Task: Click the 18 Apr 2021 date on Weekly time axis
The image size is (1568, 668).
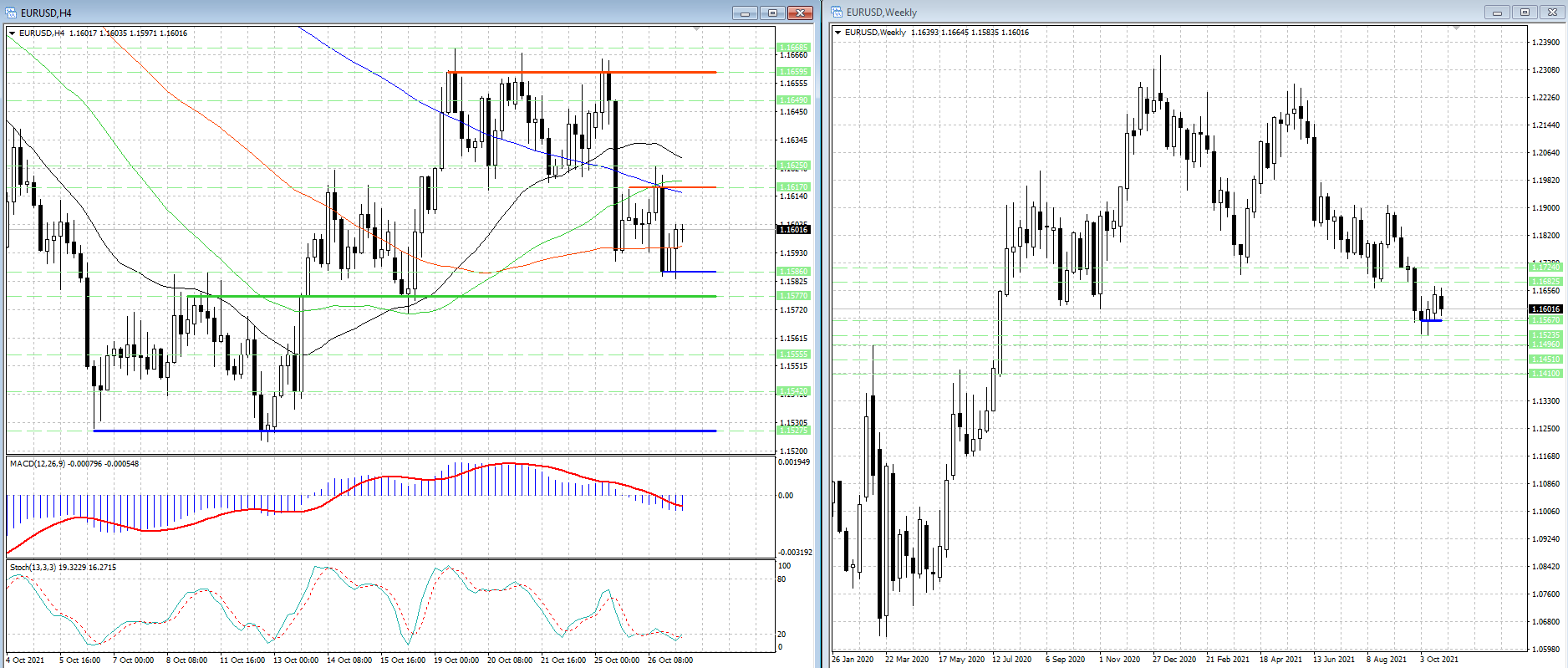Action: coord(1280,660)
